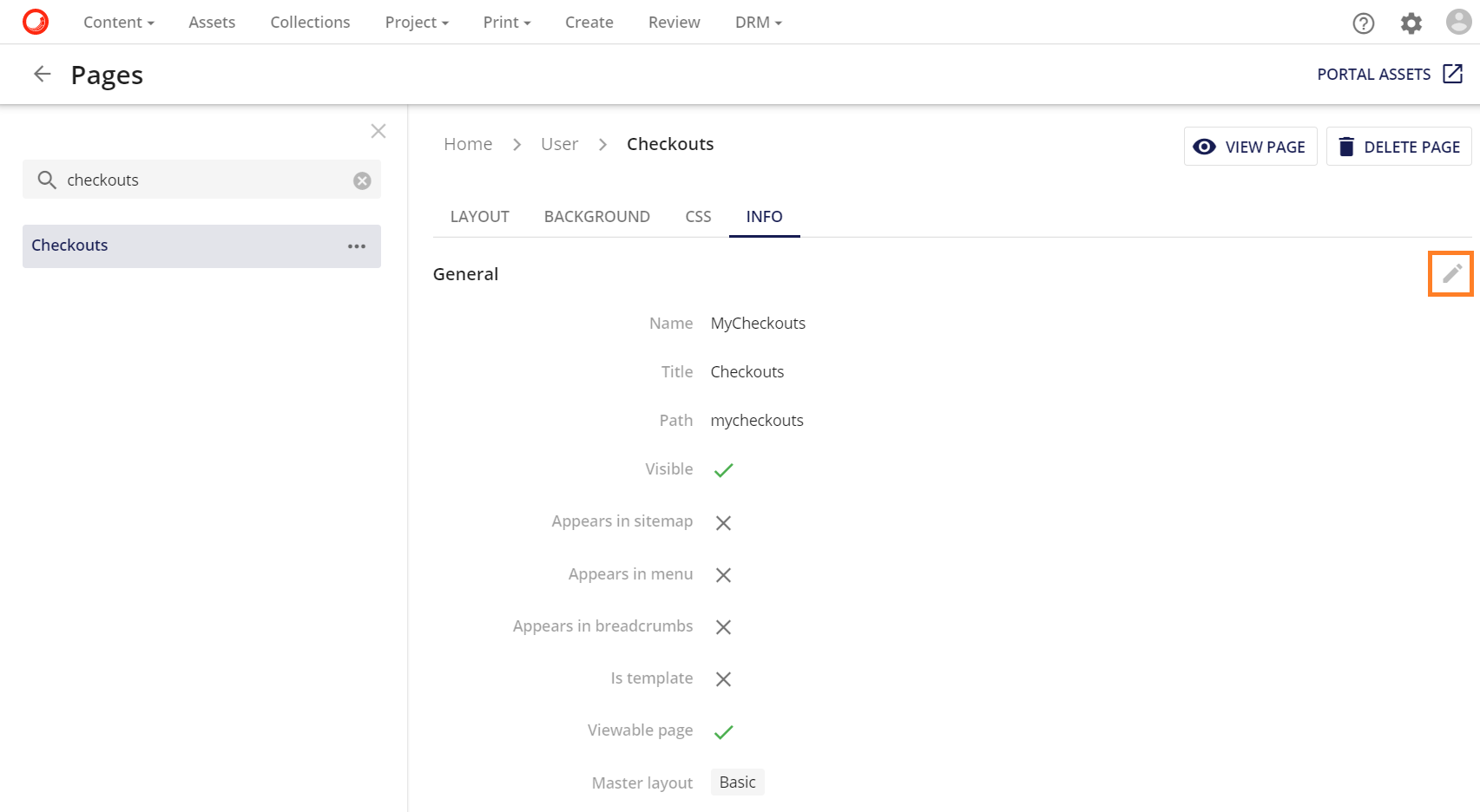The width and height of the screenshot is (1480, 812).
Task: Switch to the BACKGROUND tab
Action: pos(597,216)
